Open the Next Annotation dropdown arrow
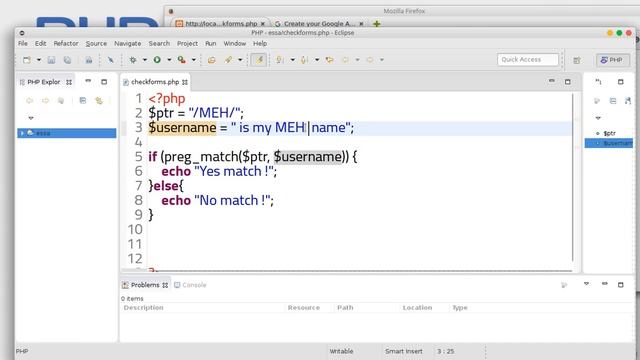 coord(293,60)
